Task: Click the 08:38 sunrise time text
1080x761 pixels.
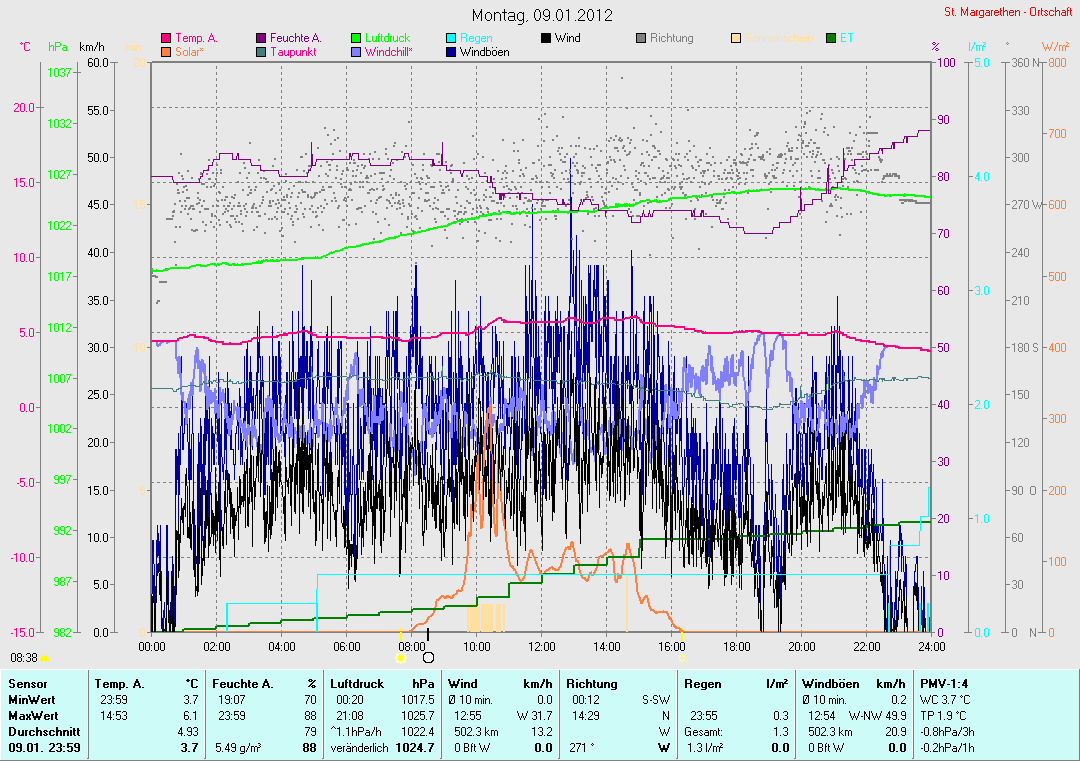Action: click(x=24, y=658)
